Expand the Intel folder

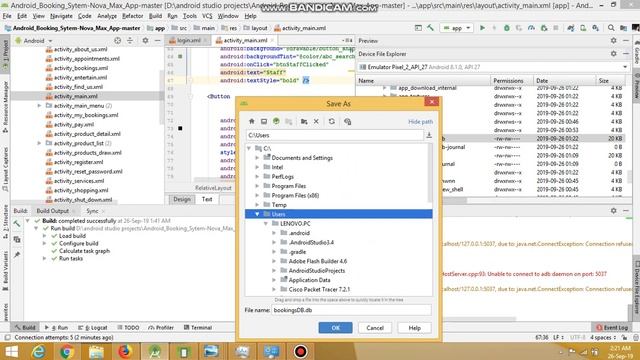coord(257,167)
